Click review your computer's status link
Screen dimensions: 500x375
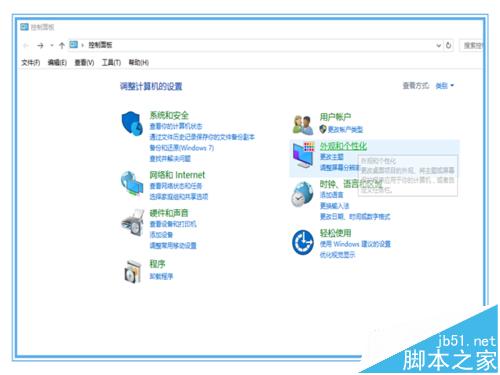176,126
